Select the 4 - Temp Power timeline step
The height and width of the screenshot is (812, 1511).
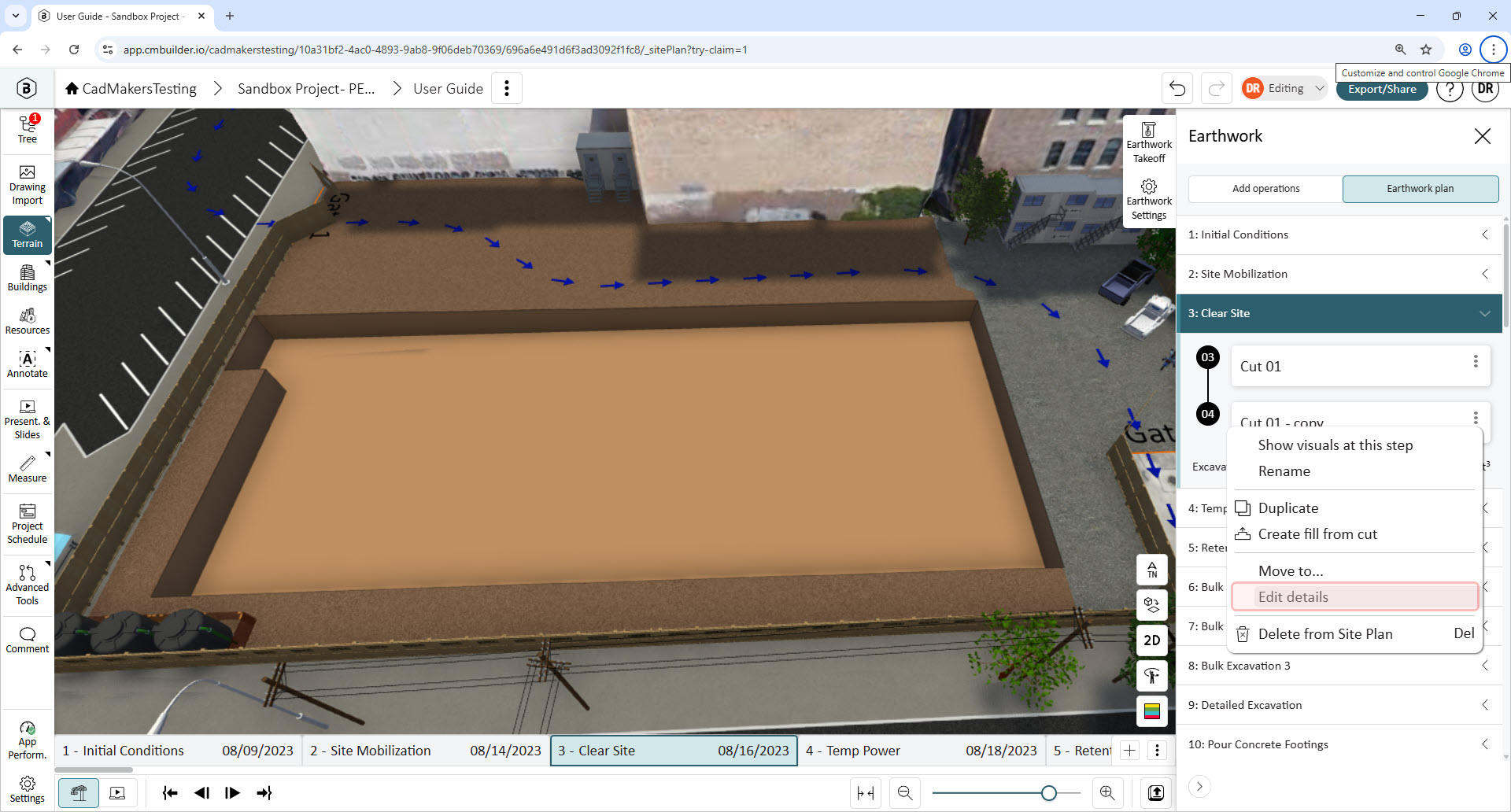[921, 751]
